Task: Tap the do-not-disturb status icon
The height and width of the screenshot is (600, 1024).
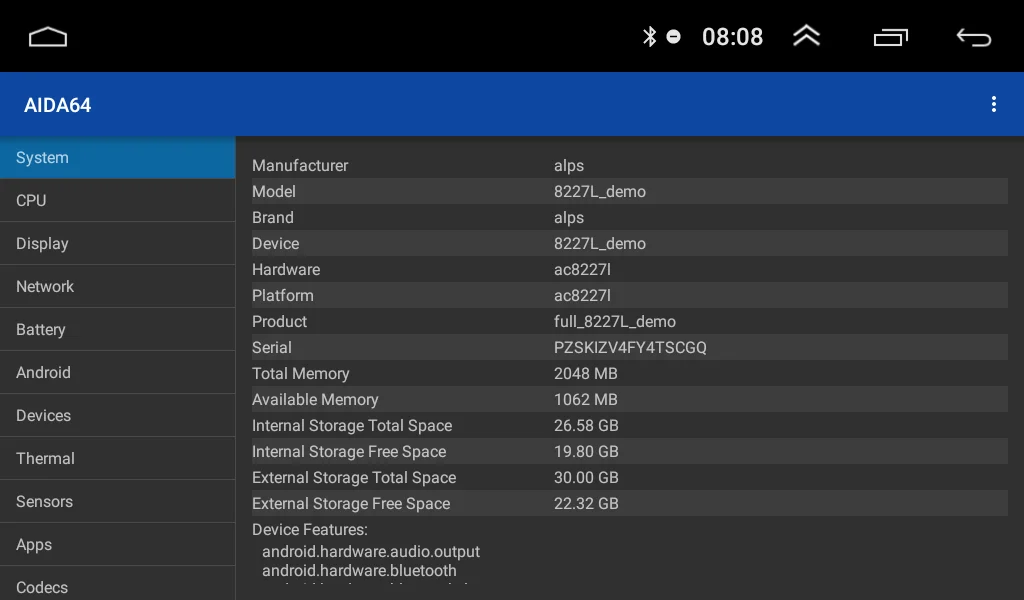Action: [x=674, y=37]
